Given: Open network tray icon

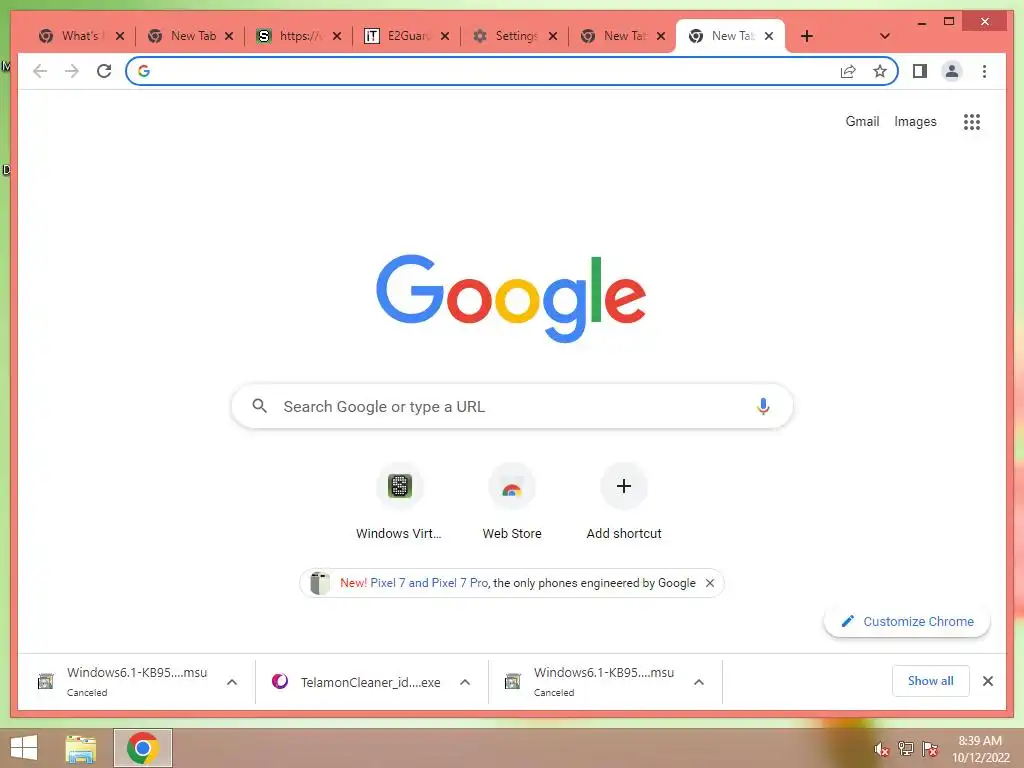Looking at the screenshot, I should pyautogui.click(x=906, y=749).
